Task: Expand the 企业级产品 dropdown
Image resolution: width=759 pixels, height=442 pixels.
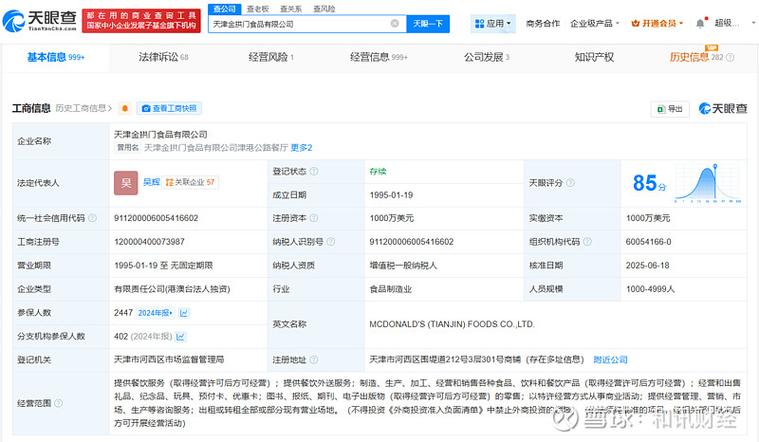Action: 594,23
